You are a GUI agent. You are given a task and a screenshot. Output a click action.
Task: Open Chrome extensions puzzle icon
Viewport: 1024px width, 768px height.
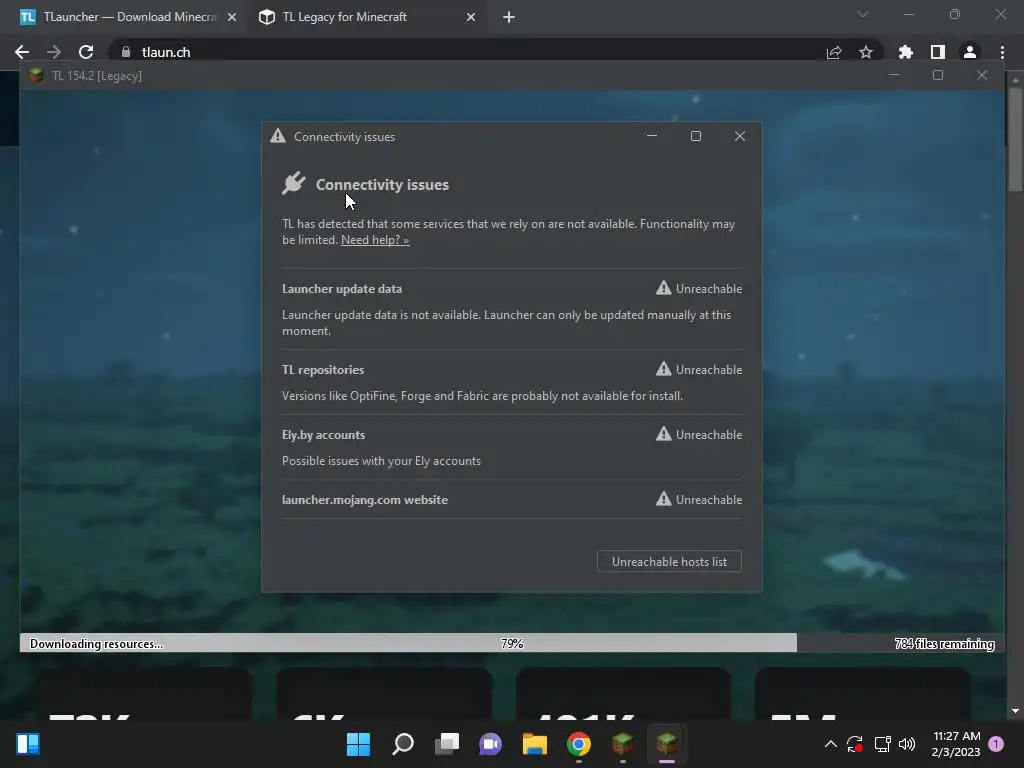(x=906, y=52)
